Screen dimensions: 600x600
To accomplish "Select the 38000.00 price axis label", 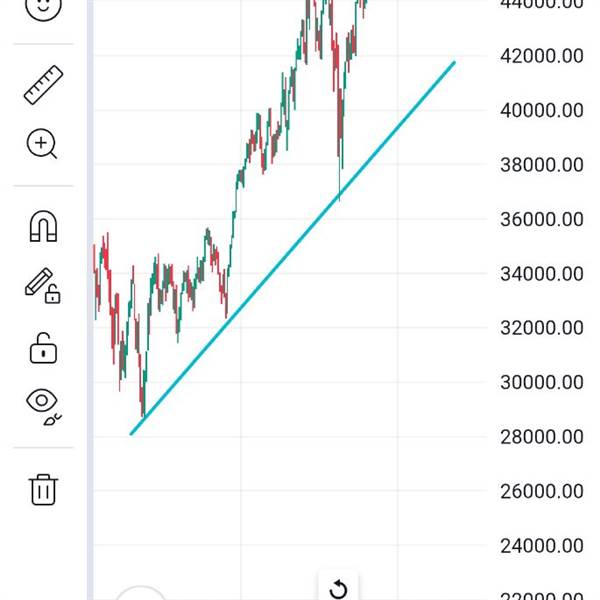I will (541, 164).
